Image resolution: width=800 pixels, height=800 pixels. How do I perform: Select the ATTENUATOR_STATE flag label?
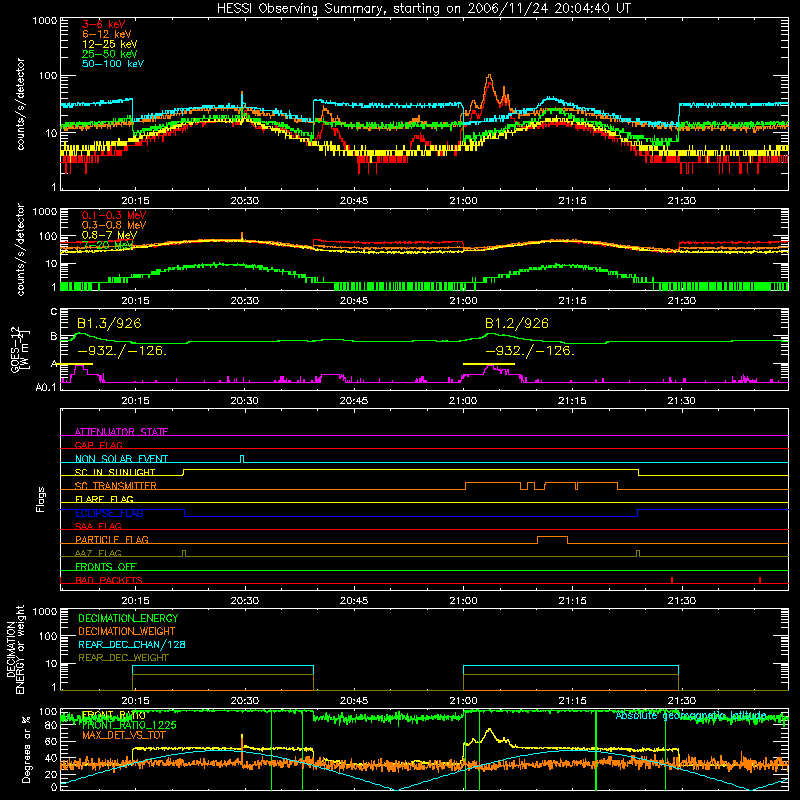coord(121,432)
